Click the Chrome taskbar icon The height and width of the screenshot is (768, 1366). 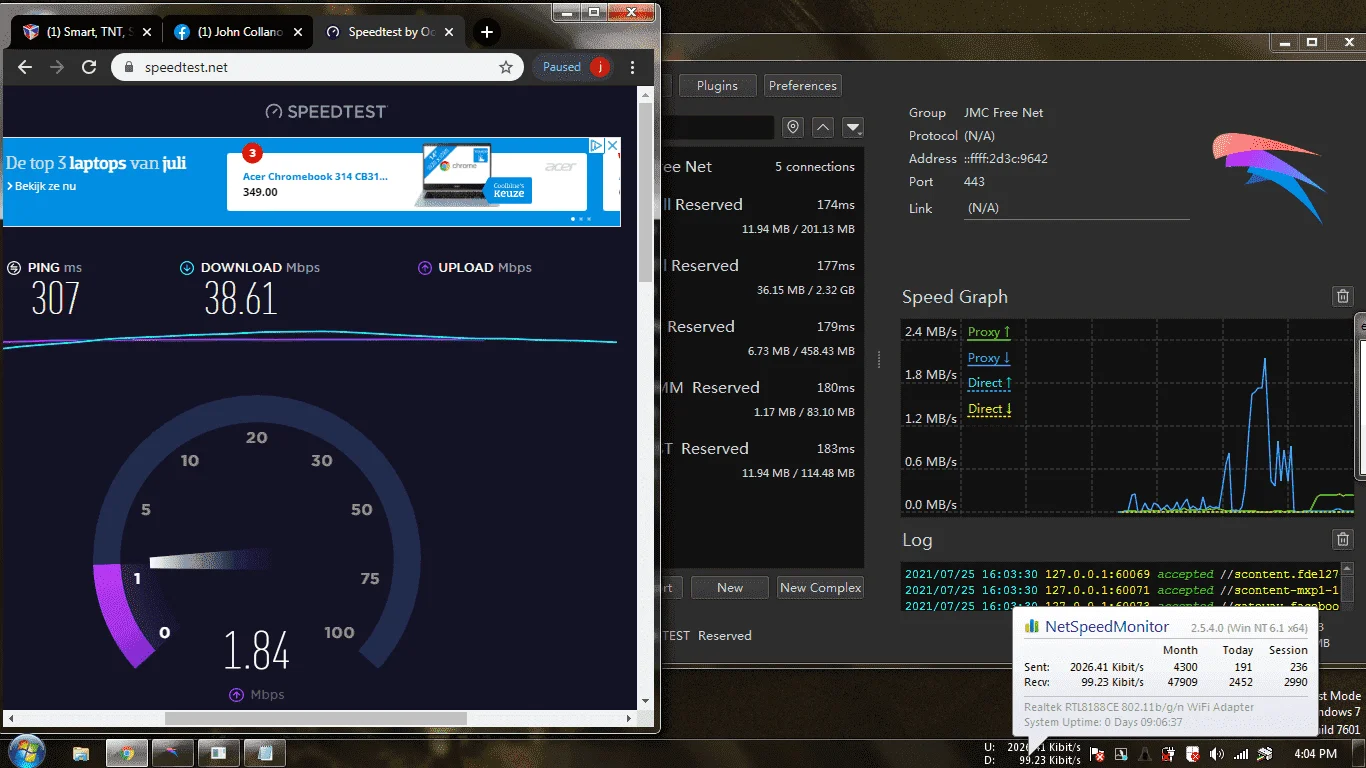click(x=127, y=753)
